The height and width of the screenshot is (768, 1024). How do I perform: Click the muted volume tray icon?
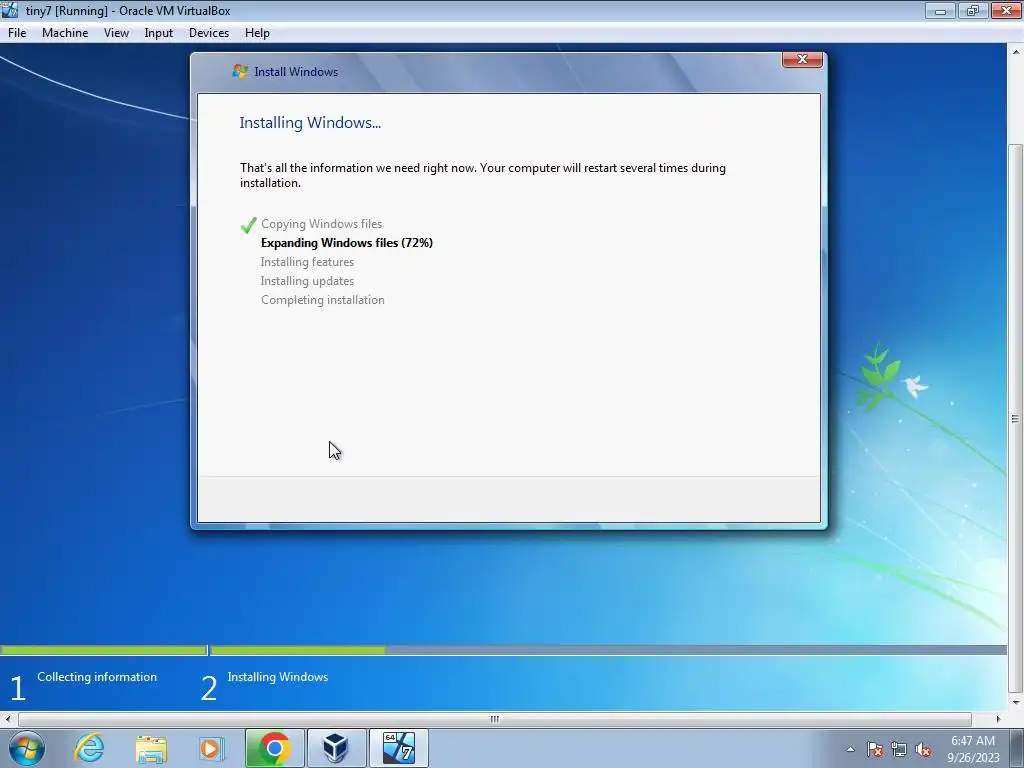923,750
